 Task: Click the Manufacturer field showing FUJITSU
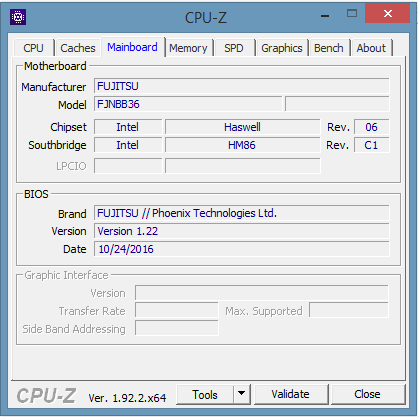(242, 86)
